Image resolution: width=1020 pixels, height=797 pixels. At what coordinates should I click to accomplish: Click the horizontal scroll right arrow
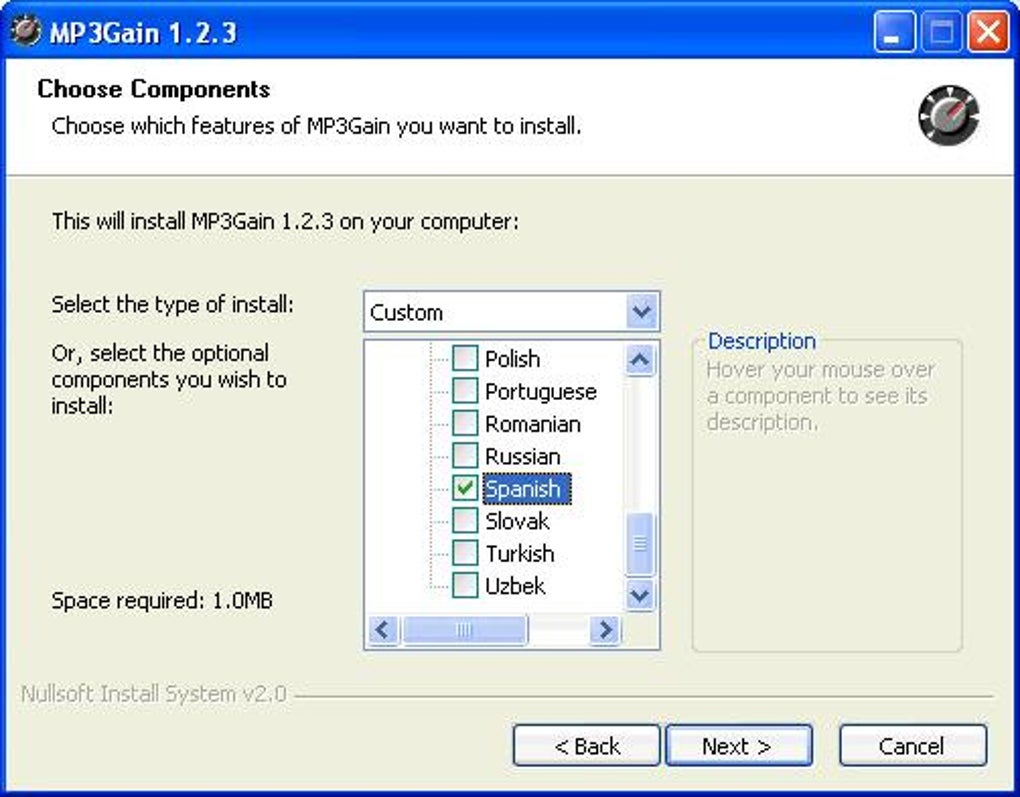(606, 629)
